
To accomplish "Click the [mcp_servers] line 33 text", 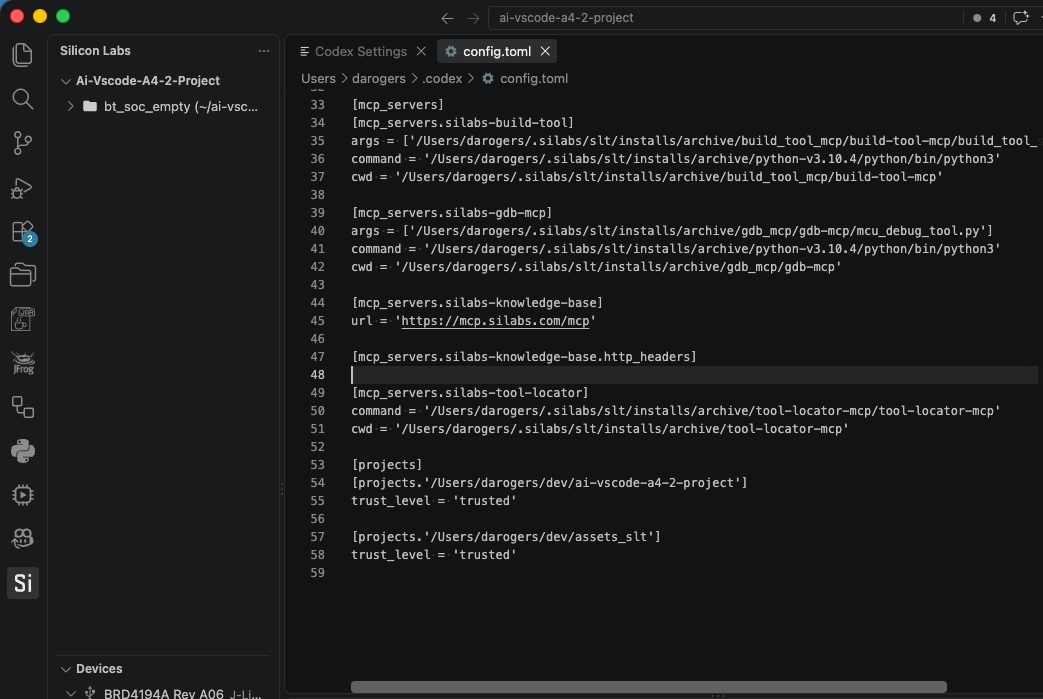I will click(397, 105).
